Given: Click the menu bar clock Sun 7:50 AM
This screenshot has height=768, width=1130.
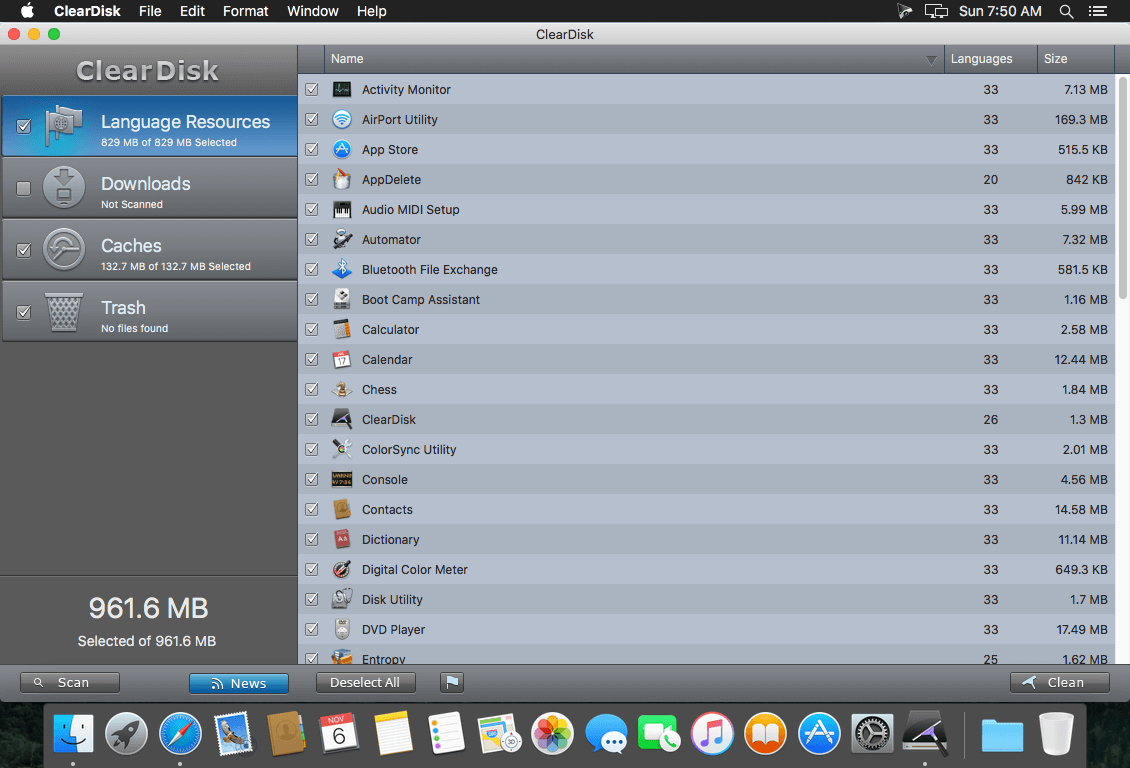Looking at the screenshot, I should click(1000, 11).
